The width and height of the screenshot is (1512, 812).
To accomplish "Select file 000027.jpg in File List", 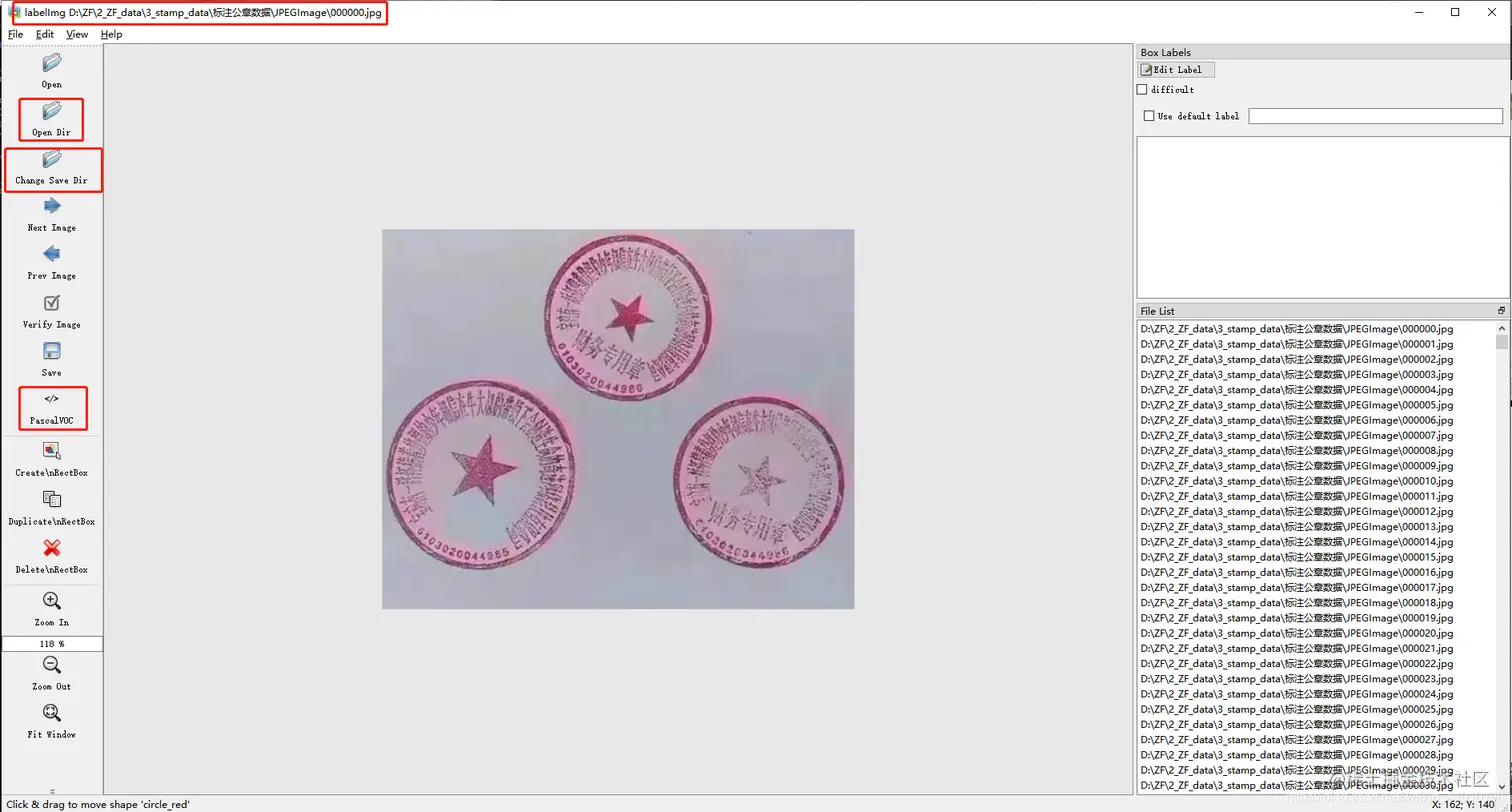I will pos(1297,740).
